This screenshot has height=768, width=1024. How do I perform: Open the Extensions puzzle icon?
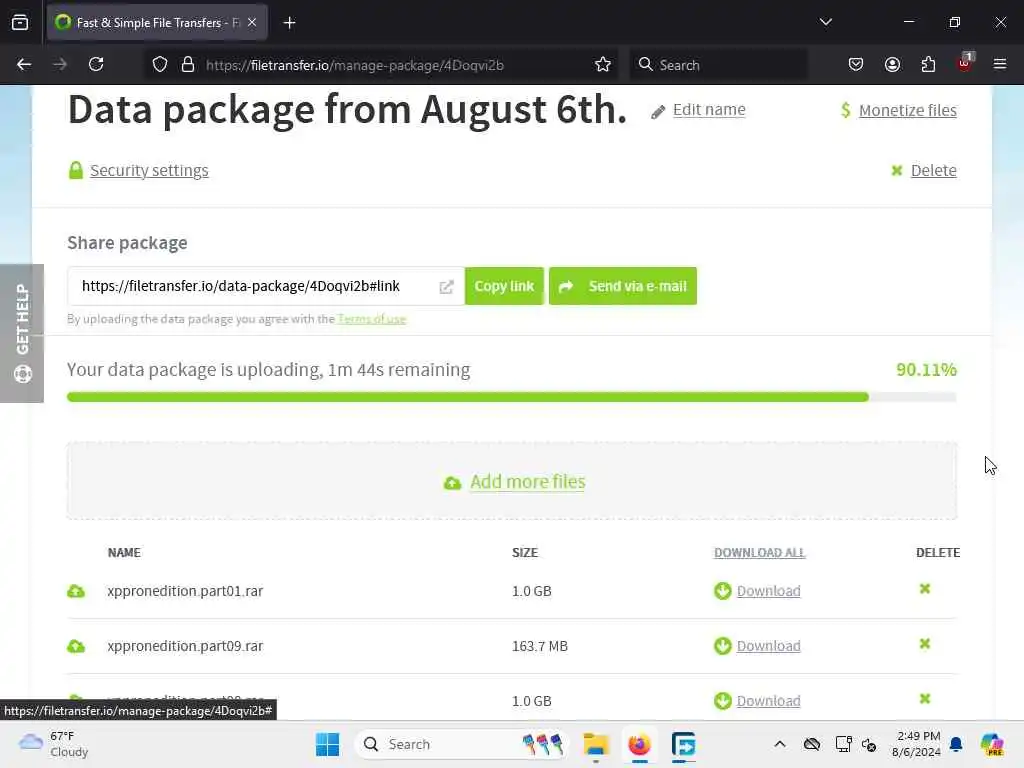coord(928,64)
